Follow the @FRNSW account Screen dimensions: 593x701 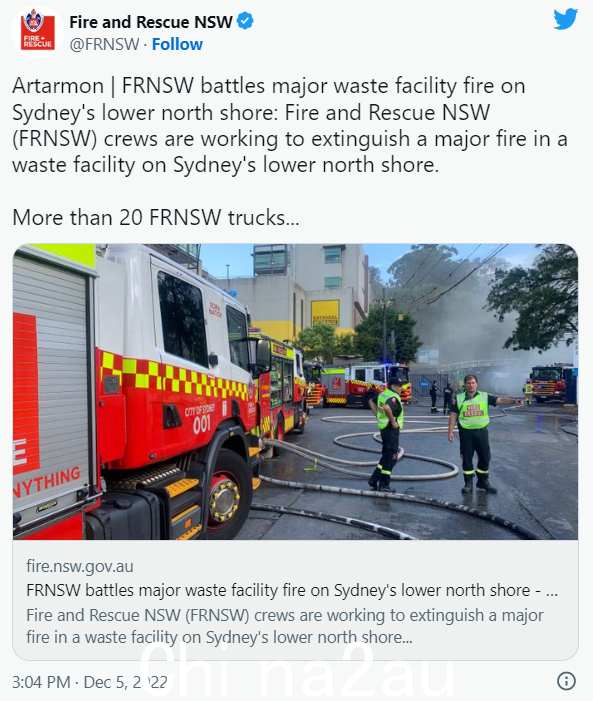(177, 44)
